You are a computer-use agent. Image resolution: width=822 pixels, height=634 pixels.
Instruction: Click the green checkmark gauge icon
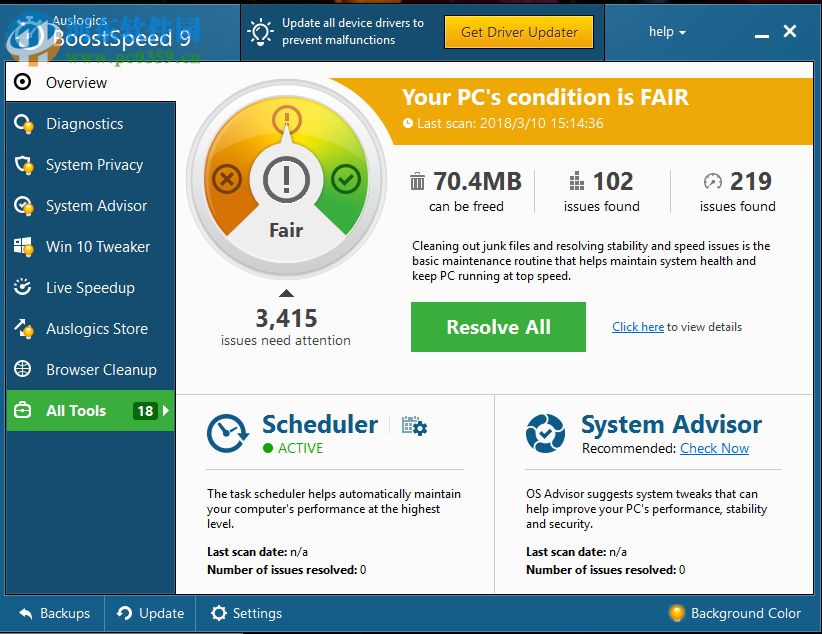coord(346,179)
